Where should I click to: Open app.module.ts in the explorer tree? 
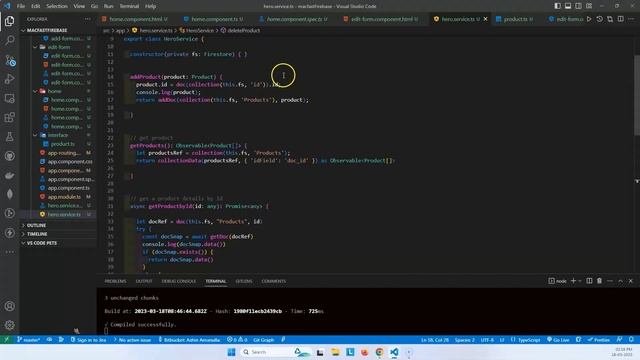pos(64,197)
